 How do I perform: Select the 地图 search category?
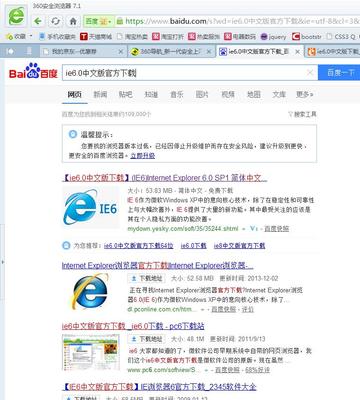tap(253, 94)
